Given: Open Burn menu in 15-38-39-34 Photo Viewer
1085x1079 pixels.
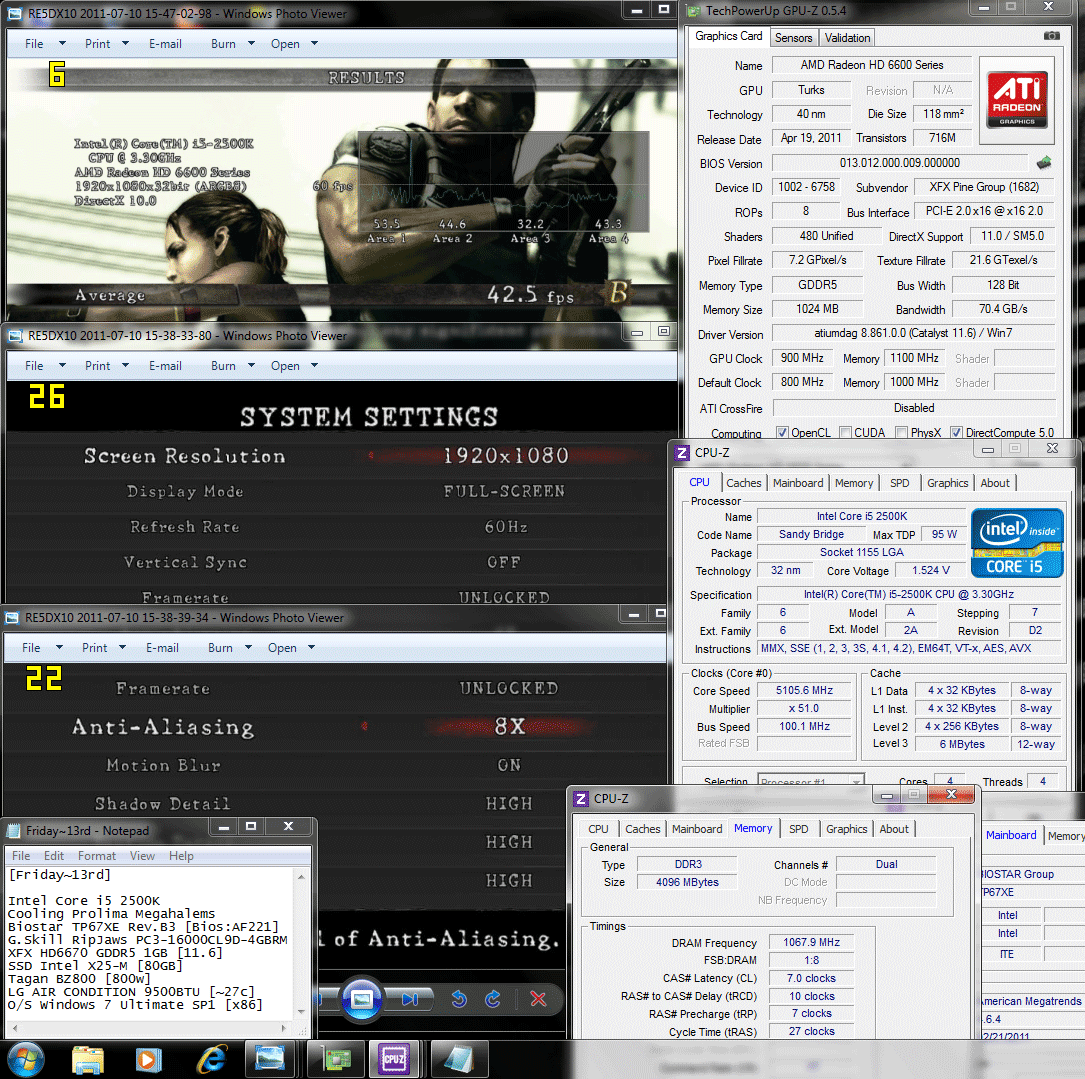Looking at the screenshot, I should pyautogui.click(x=220, y=648).
